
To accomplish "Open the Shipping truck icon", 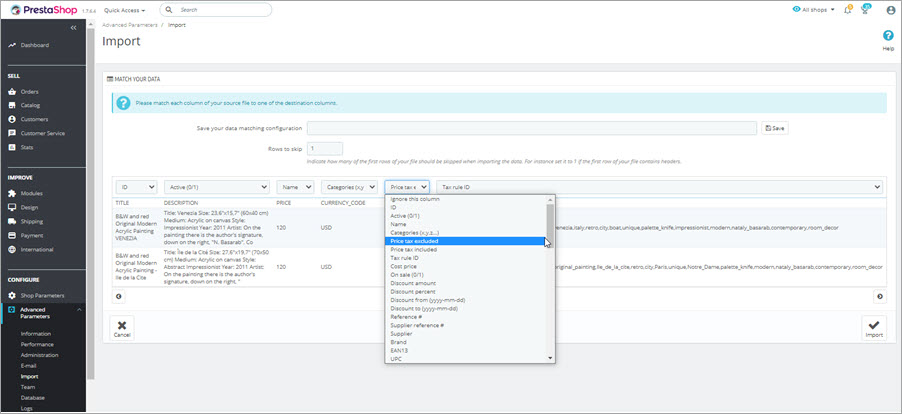I will [x=12, y=221].
